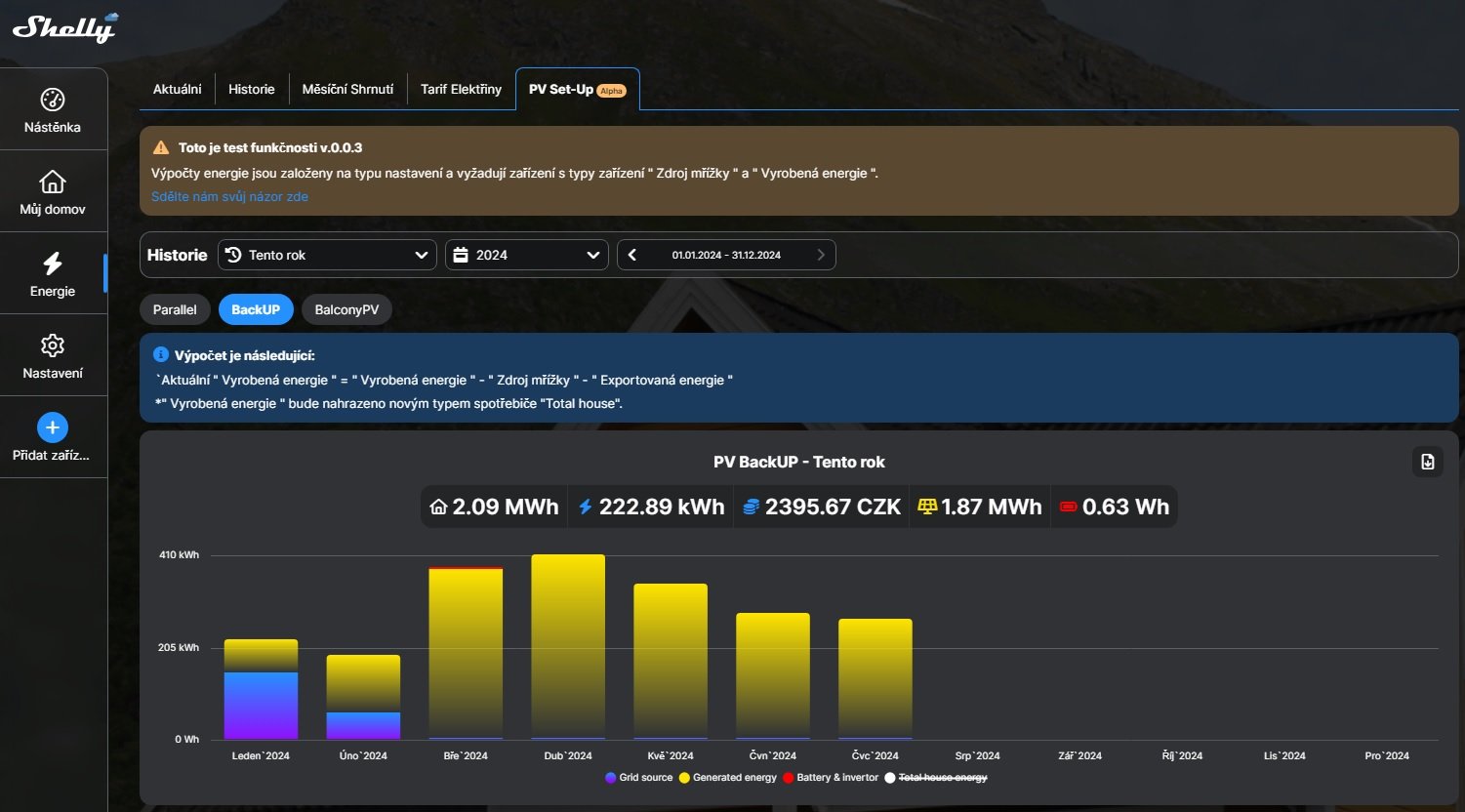Viewport: 1465px width, 812px height.
Task: Open the Tento rok period dropdown
Action: tap(327, 255)
